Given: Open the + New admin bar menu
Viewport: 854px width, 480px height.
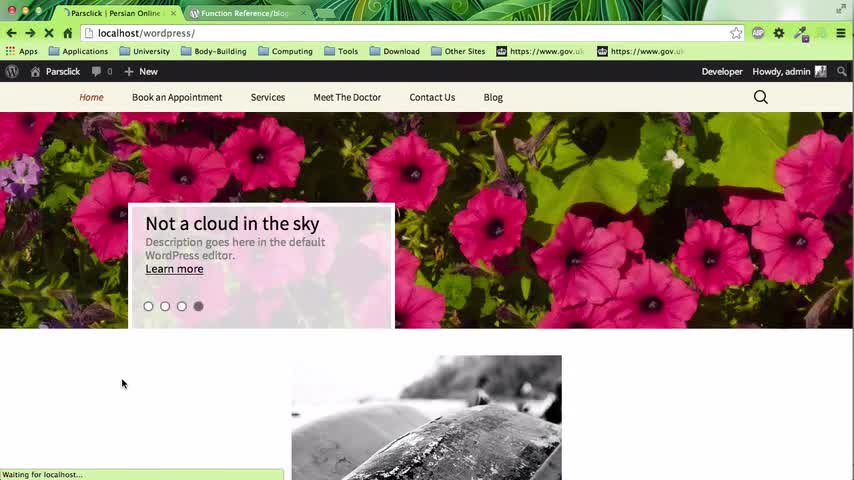Looking at the screenshot, I should pyautogui.click(x=141, y=71).
